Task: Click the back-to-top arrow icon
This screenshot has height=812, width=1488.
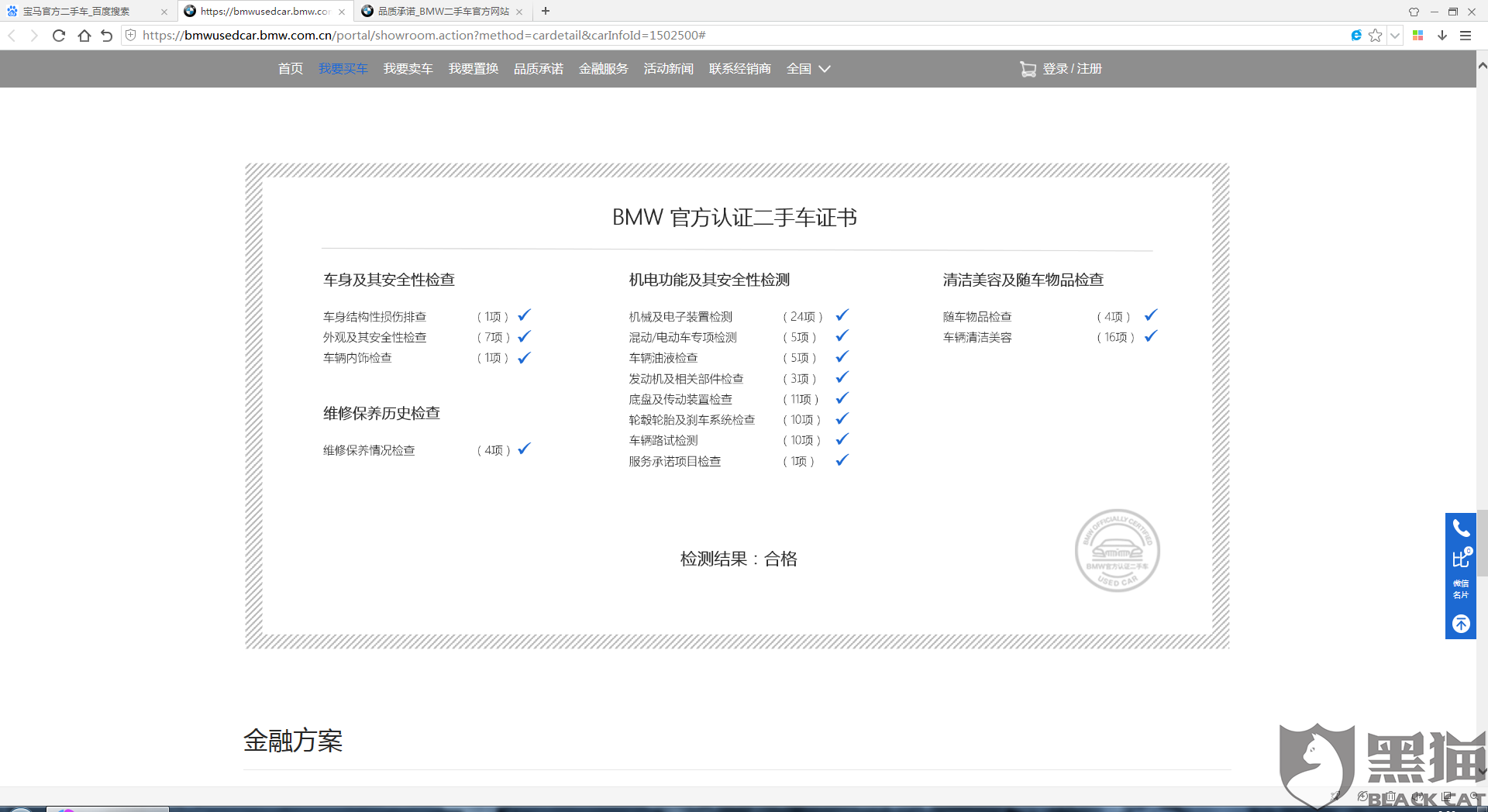Action: 1461,624
